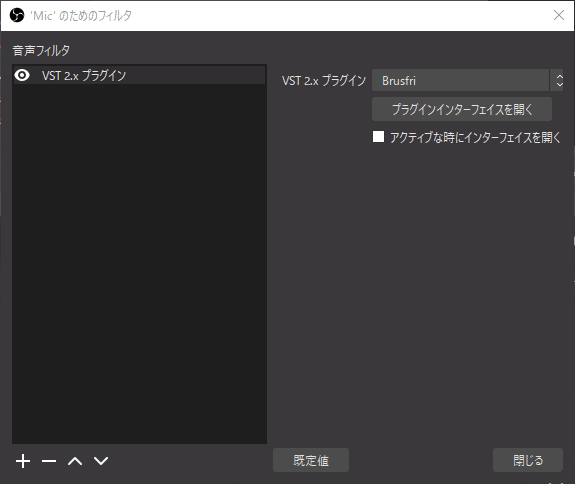
Task: Click the 既定値 defaults button
Action: [311, 460]
